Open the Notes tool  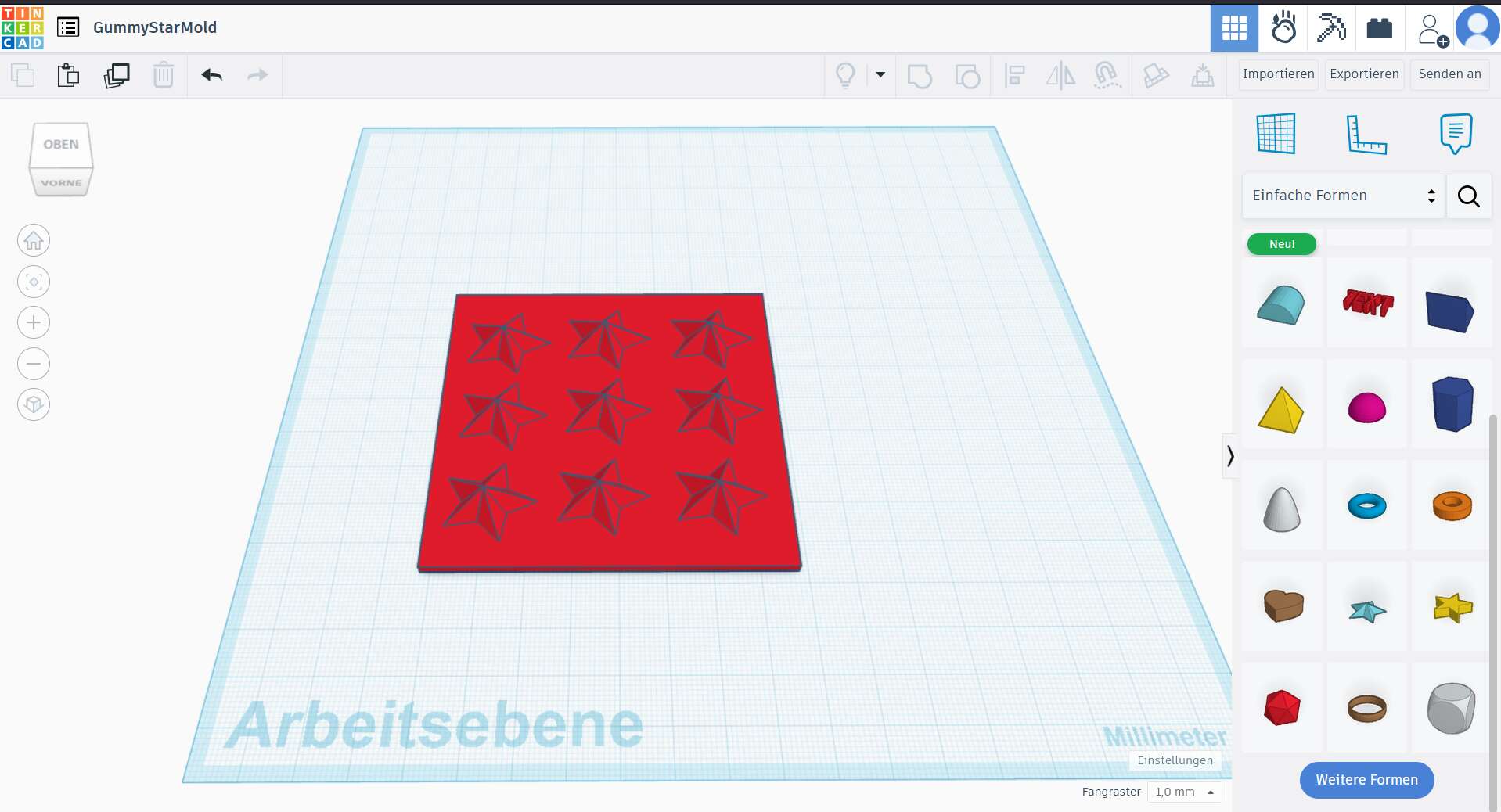click(x=1456, y=134)
